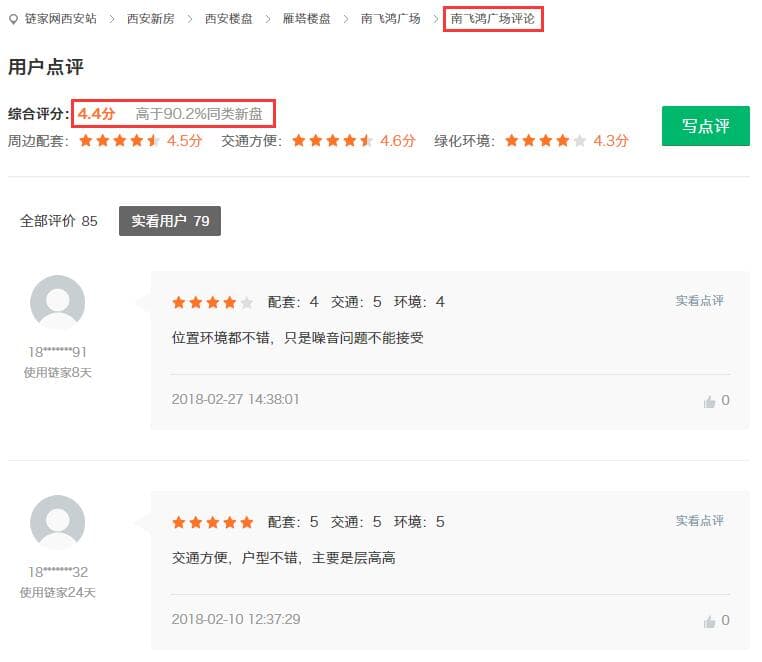Screen dimensions: 762x662
Task: Navigate to 南飞鸿广场 breadcrumb
Action: click(x=390, y=19)
